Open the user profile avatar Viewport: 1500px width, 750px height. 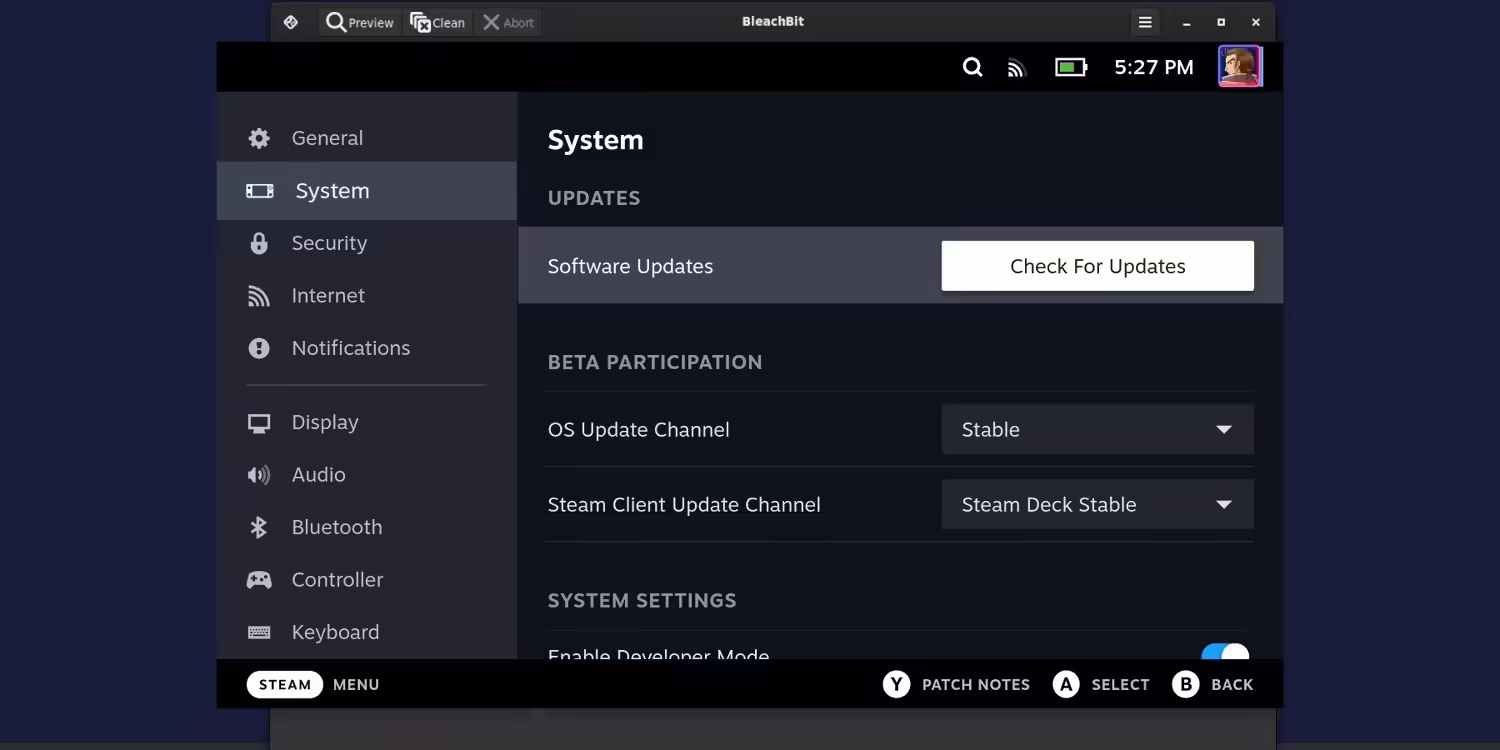1240,67
